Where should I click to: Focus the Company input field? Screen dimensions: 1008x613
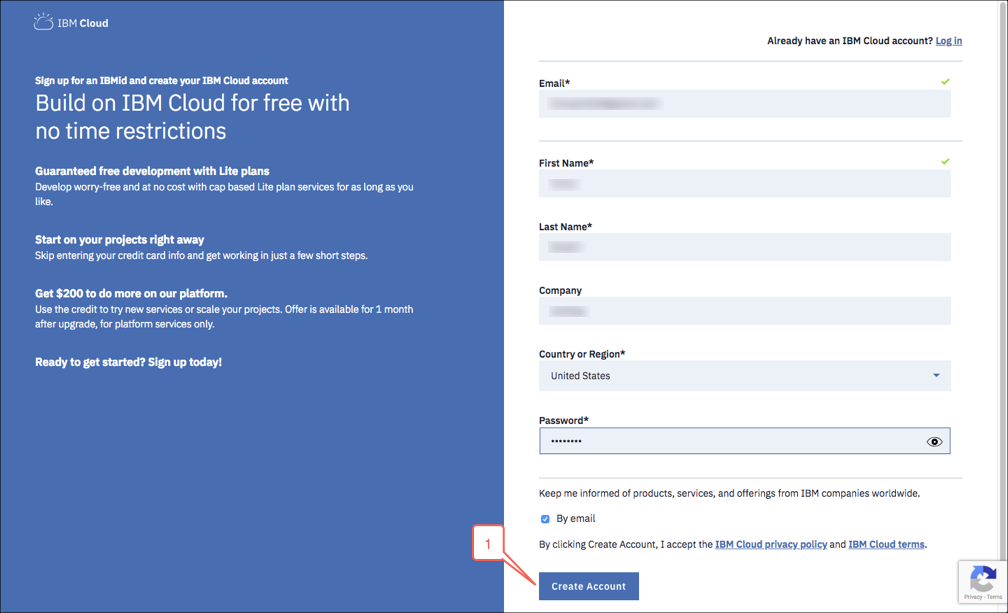pos(744,311)
